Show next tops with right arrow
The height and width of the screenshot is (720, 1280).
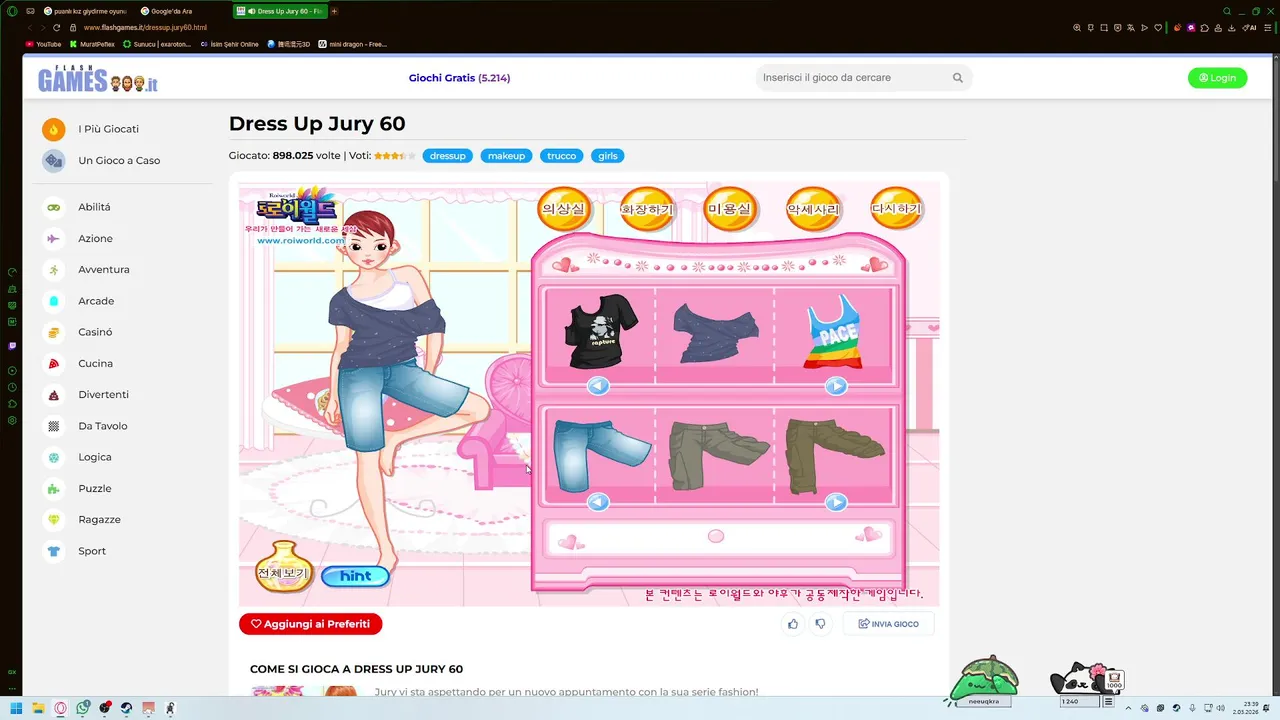coord(836,386)
